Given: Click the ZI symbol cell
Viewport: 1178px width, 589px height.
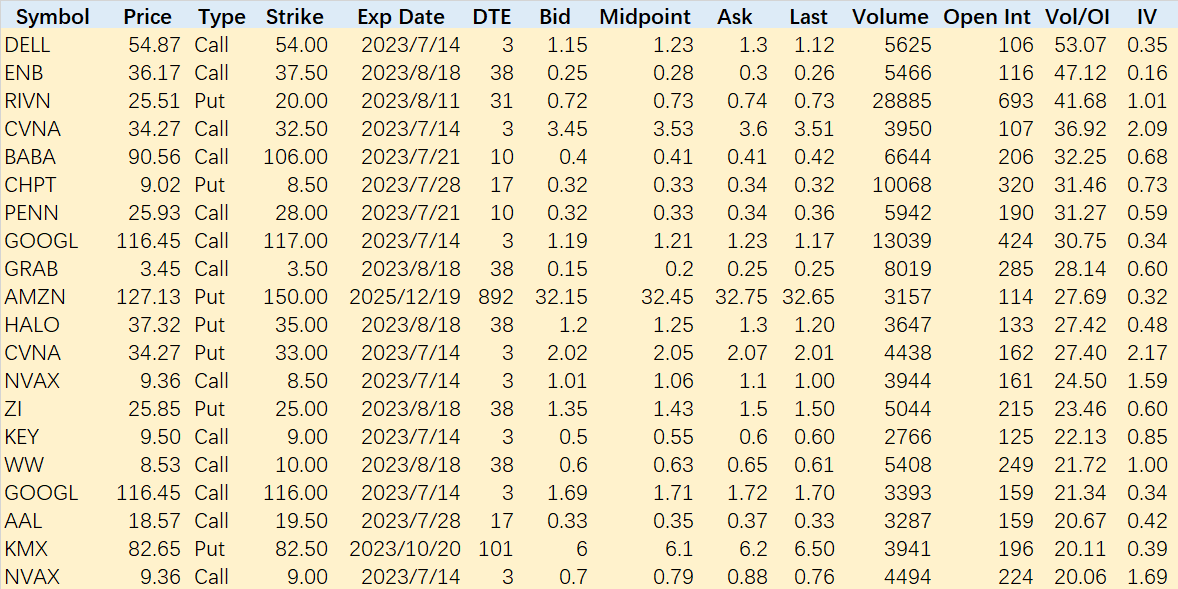Looking at the screenshot, I should click(12, 409).
